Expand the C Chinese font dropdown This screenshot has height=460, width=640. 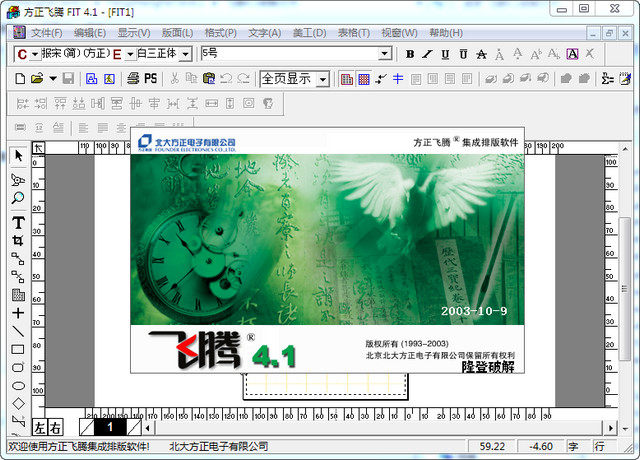pos(35,54)
